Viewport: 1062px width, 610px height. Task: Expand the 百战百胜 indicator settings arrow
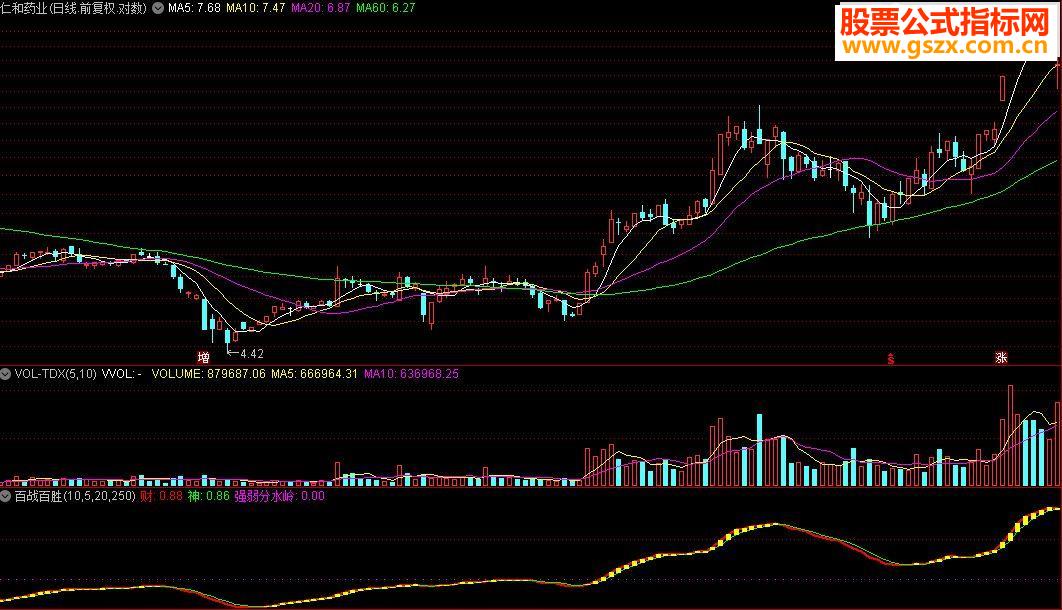click(x=5, y=496)
